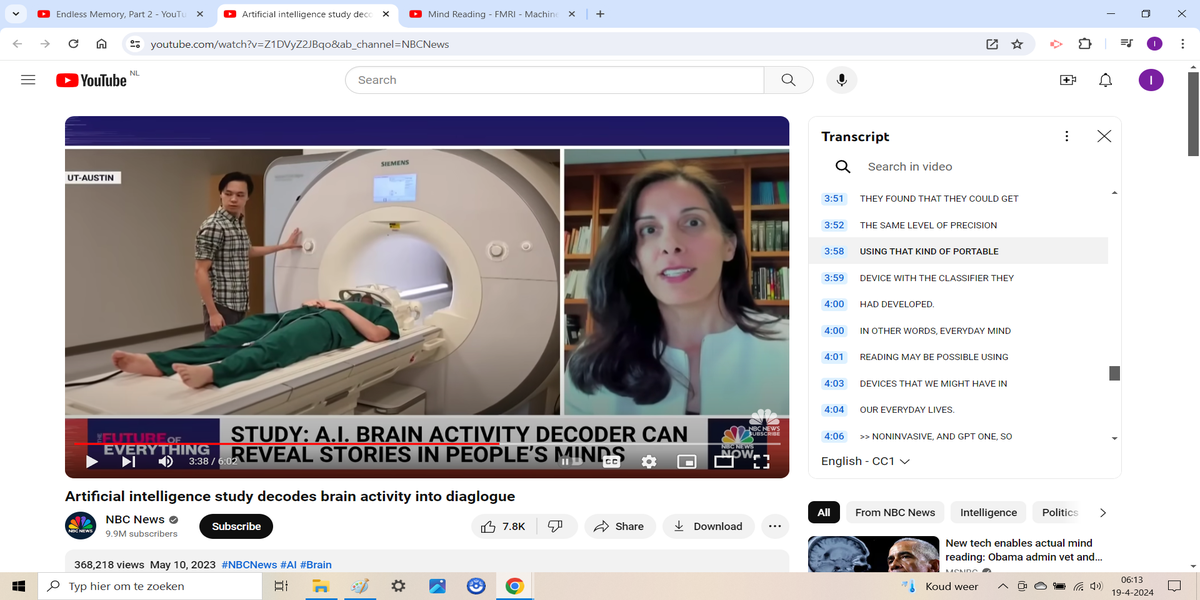Viewport: 1200px width, 600px height.
Task: Select the Intelligence filter chip
Action: pyautogui.click(x=988, y=512)
